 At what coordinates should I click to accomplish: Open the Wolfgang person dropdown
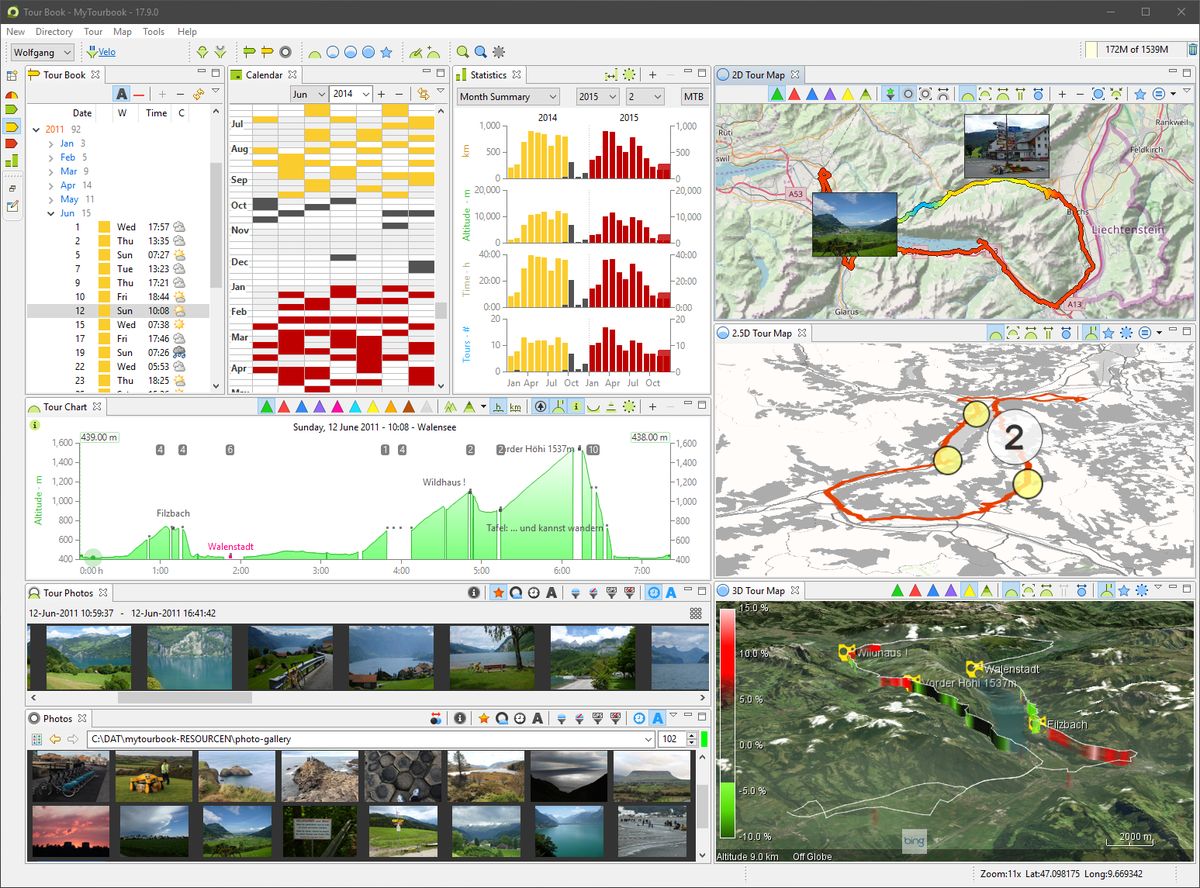42,52
